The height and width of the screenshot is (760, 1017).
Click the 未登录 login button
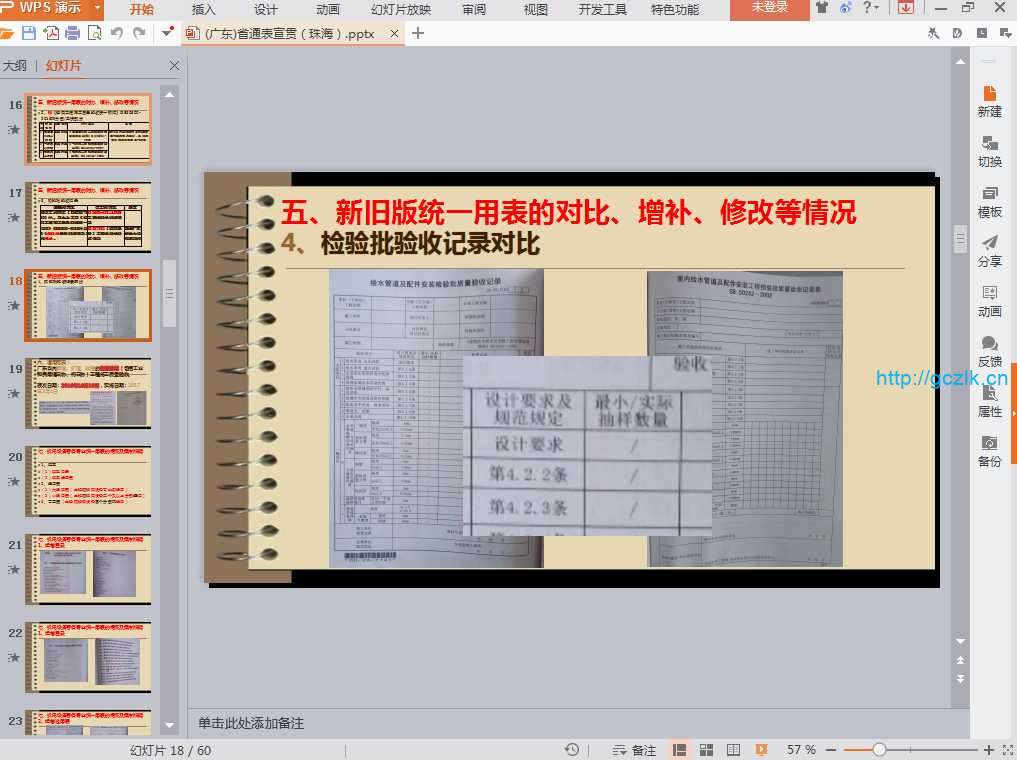(x=769, y=8)
